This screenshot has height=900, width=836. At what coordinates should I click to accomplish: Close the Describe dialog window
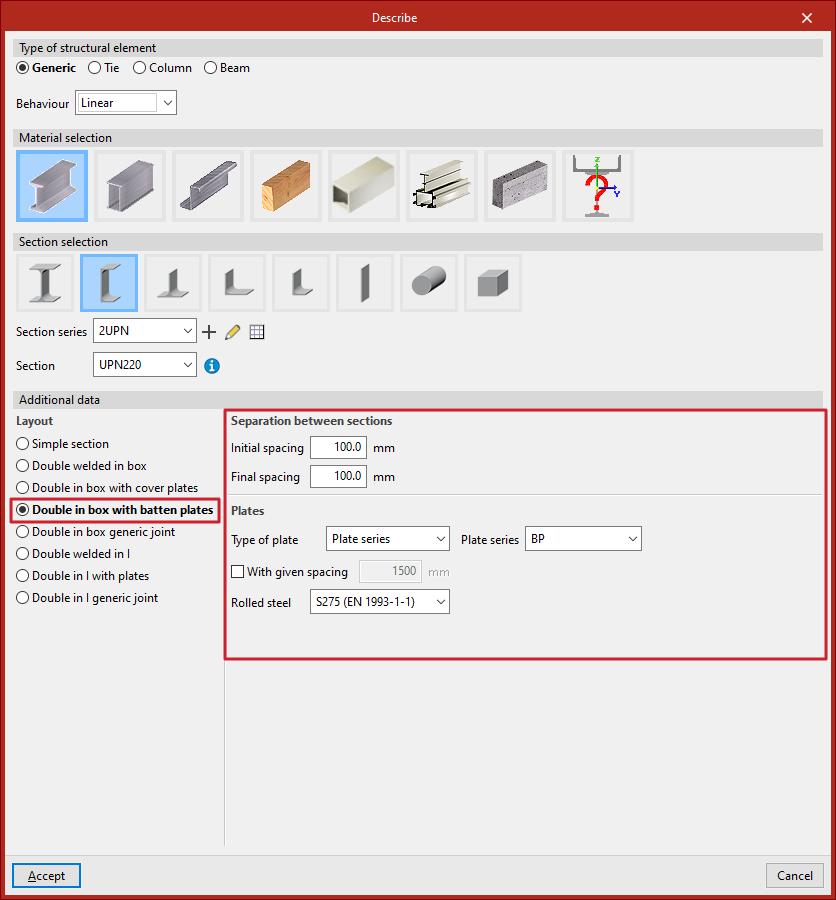click(807, 18)
